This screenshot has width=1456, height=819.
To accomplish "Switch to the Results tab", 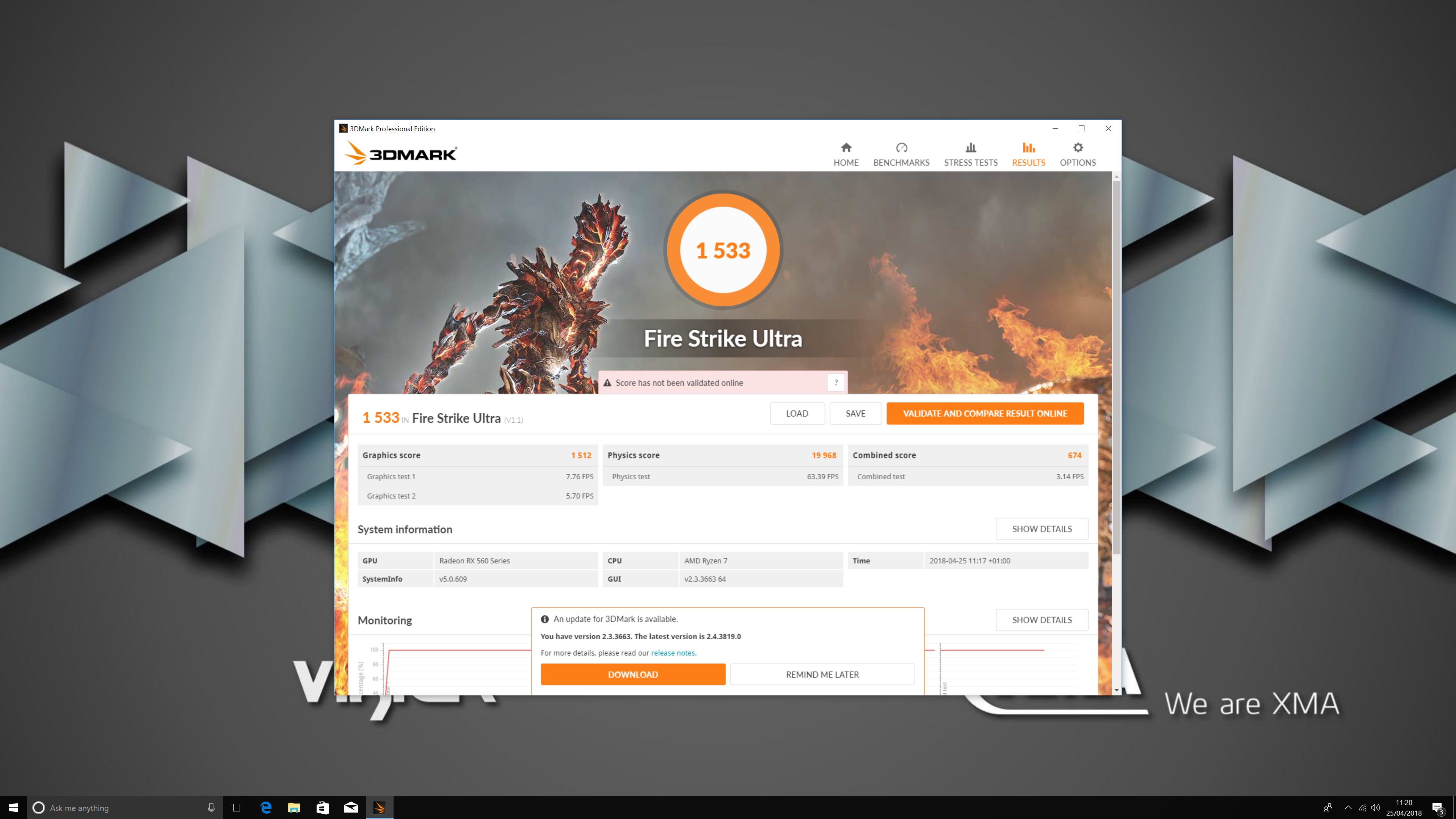I will [1028, 154].
